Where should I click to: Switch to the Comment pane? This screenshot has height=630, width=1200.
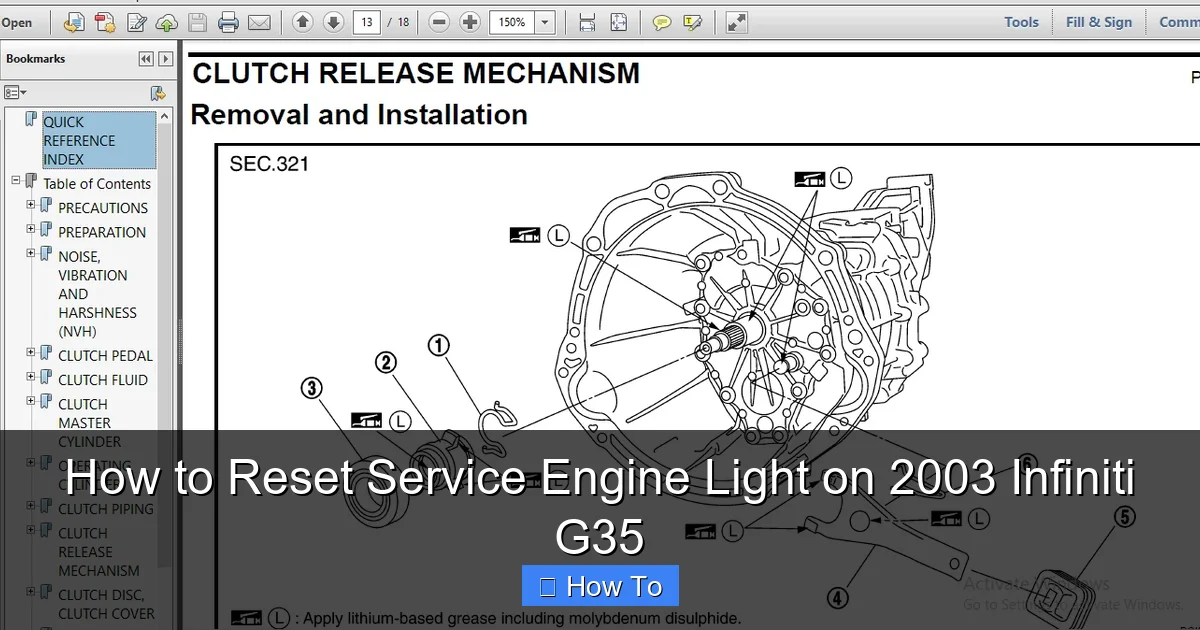1178,21
